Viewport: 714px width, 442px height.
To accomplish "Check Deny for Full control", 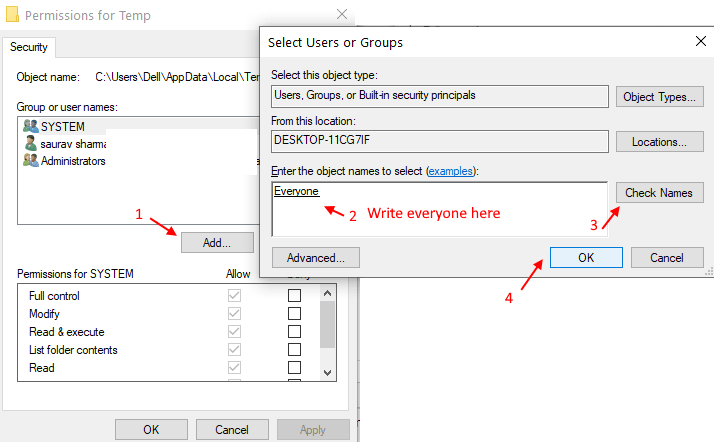I will [x=295, y=295].
